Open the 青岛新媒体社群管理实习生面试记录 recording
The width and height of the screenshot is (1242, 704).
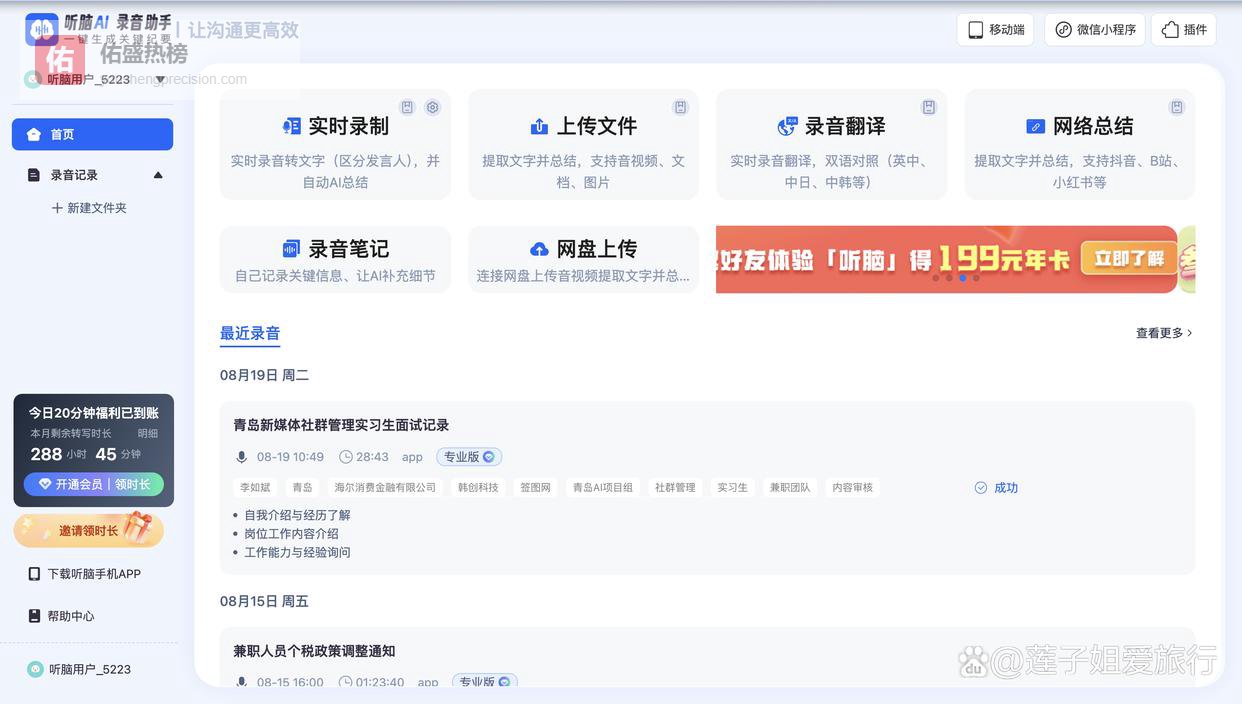pyautogui.click(x=341, y=425)
